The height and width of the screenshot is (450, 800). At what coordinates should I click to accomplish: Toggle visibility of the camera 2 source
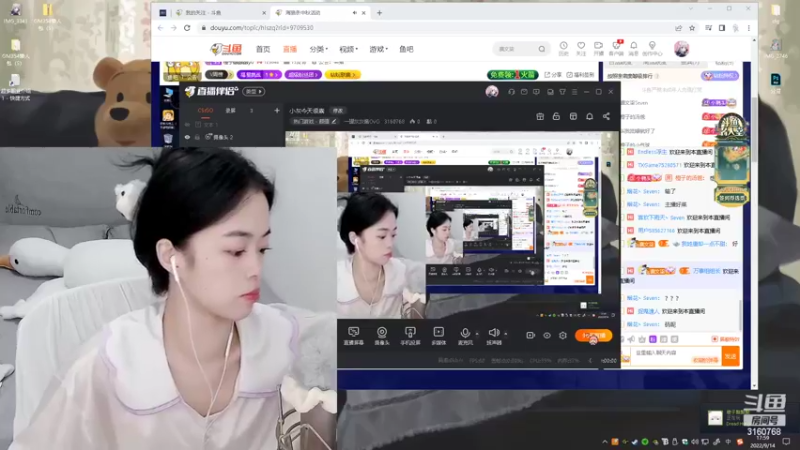(187, 137)
